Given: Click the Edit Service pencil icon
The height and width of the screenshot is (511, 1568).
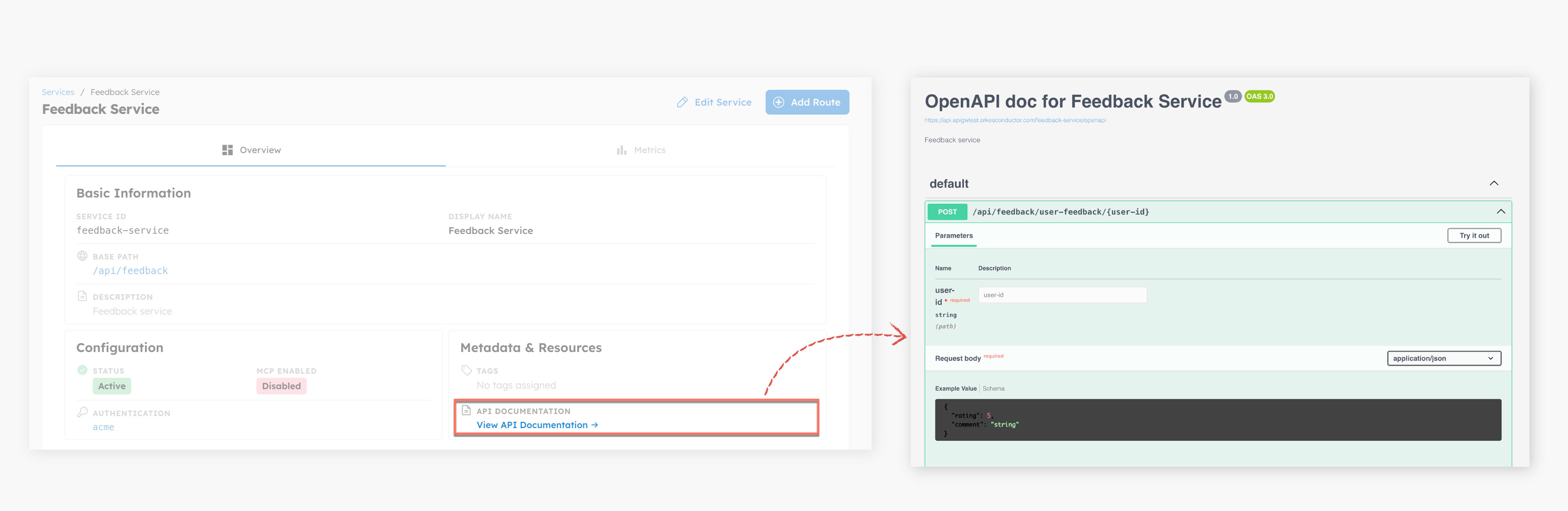Looking at the screenshot, I should pos(683,102).
